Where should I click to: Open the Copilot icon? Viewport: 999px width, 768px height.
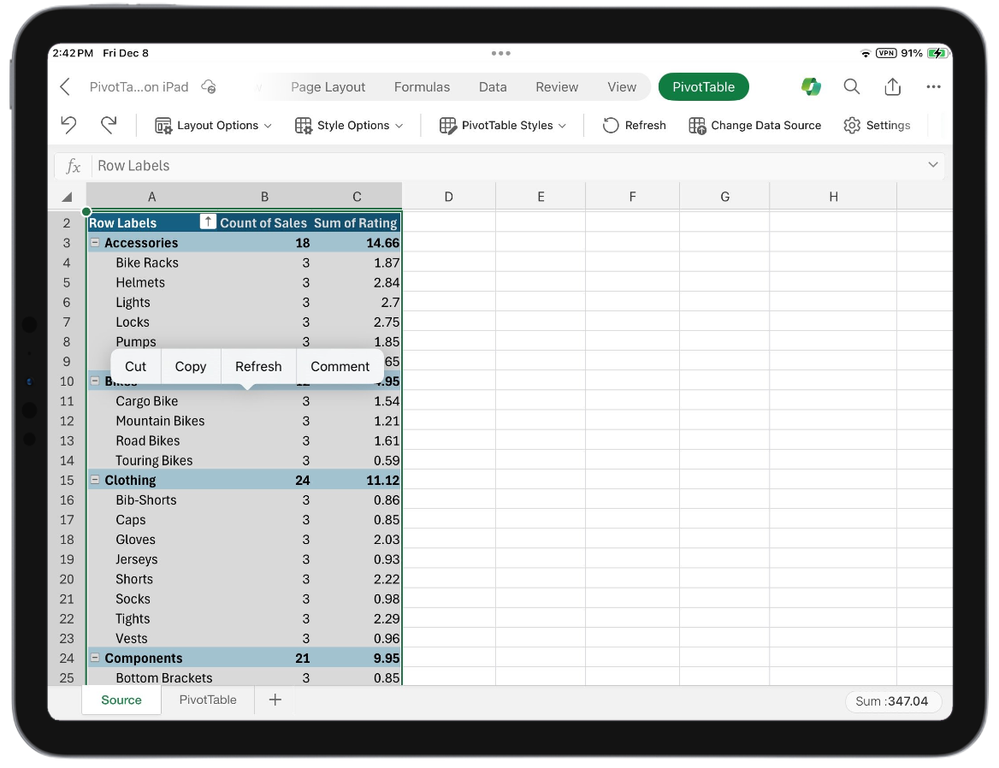(811, 87)
